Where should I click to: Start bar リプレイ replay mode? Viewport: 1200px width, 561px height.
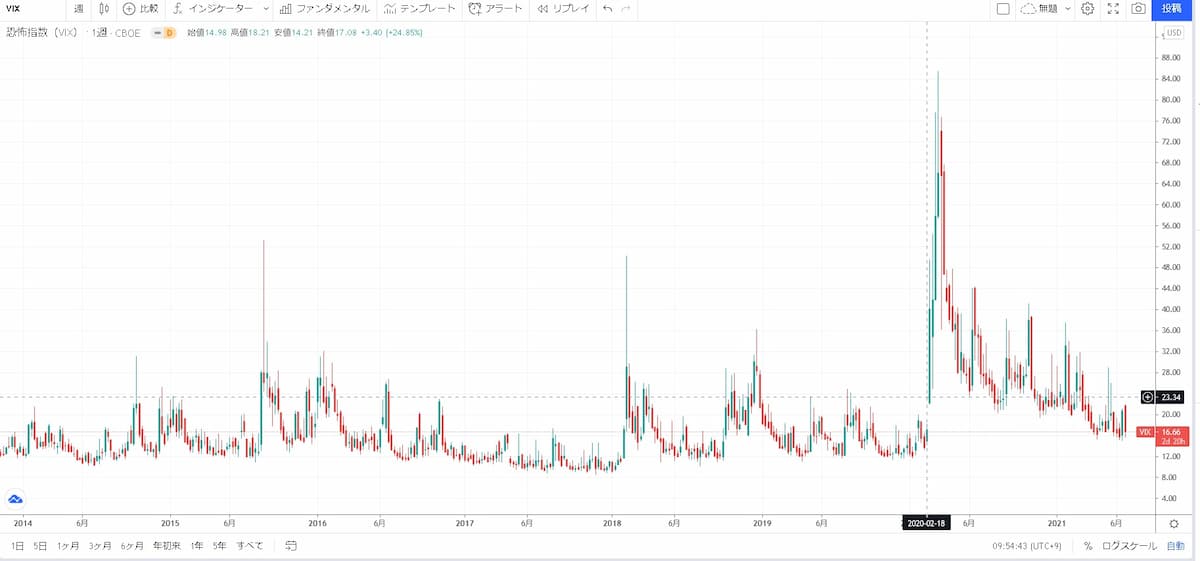[563, 9]
